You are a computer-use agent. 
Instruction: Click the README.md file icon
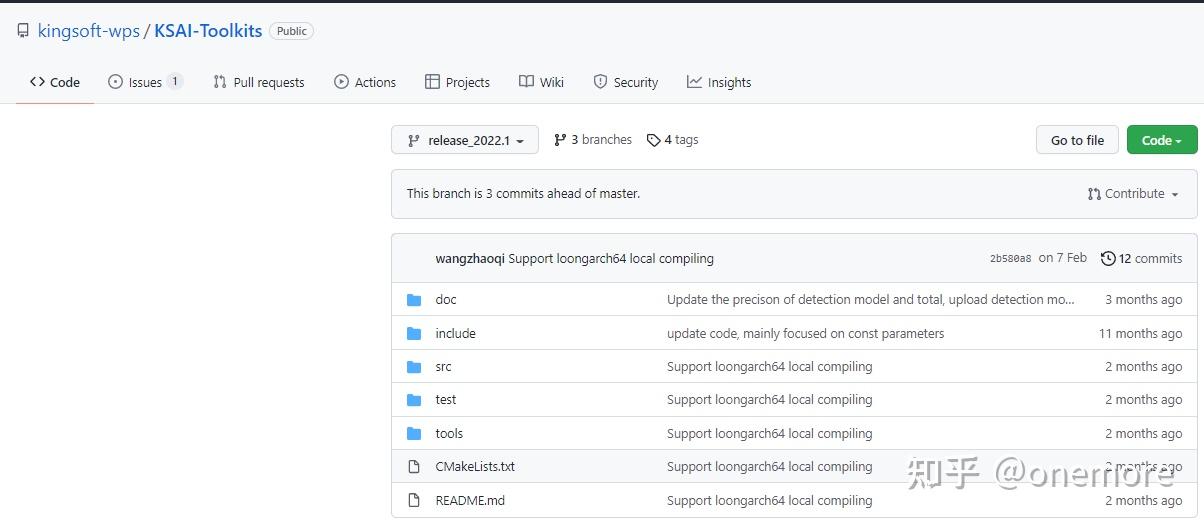[414, 500]
